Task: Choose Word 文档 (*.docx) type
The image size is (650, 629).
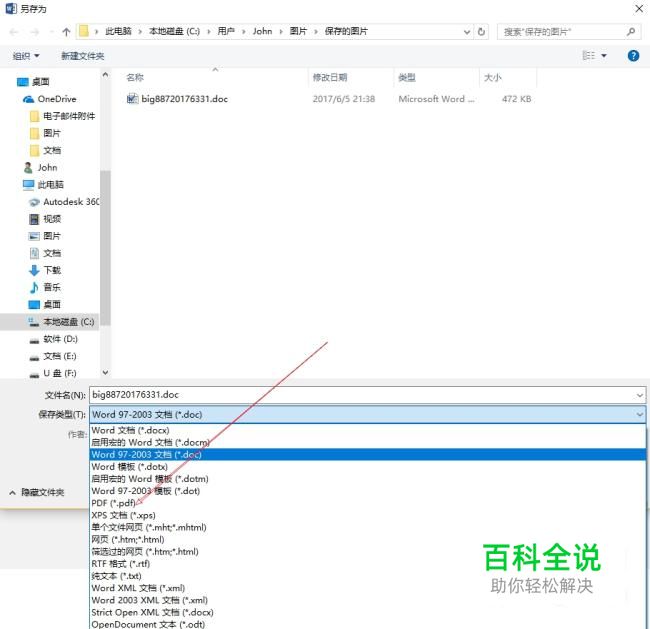Action: point(368,430)
